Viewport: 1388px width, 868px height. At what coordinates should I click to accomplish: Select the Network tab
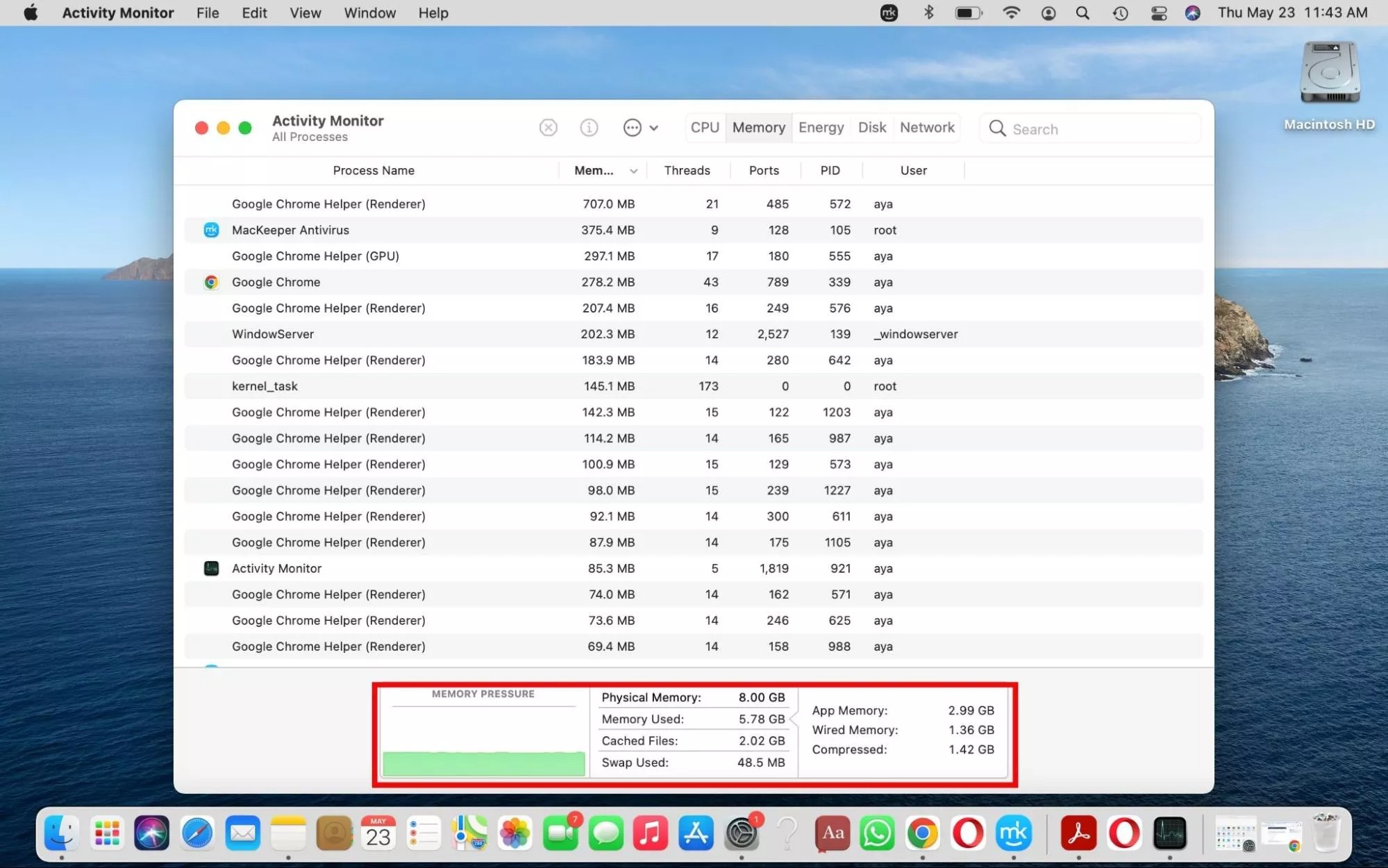click(x=927, y=128)
